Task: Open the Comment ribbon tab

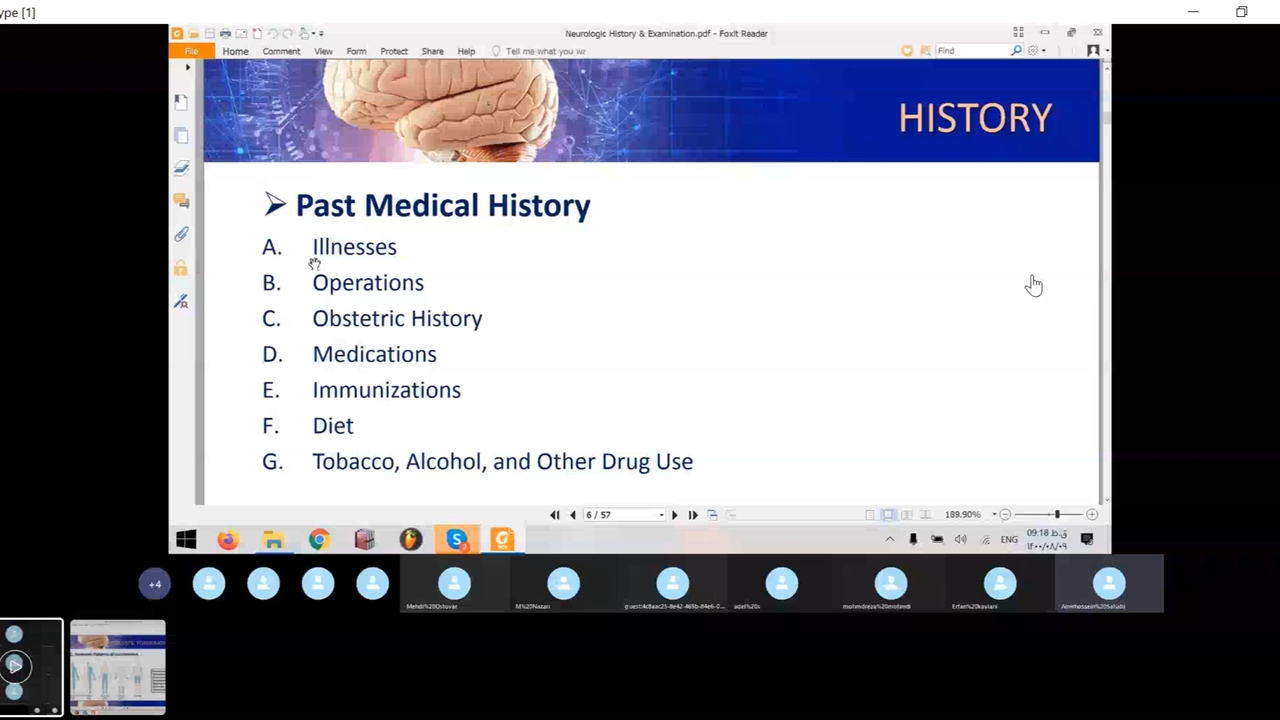Action: [x=281, y=51]
